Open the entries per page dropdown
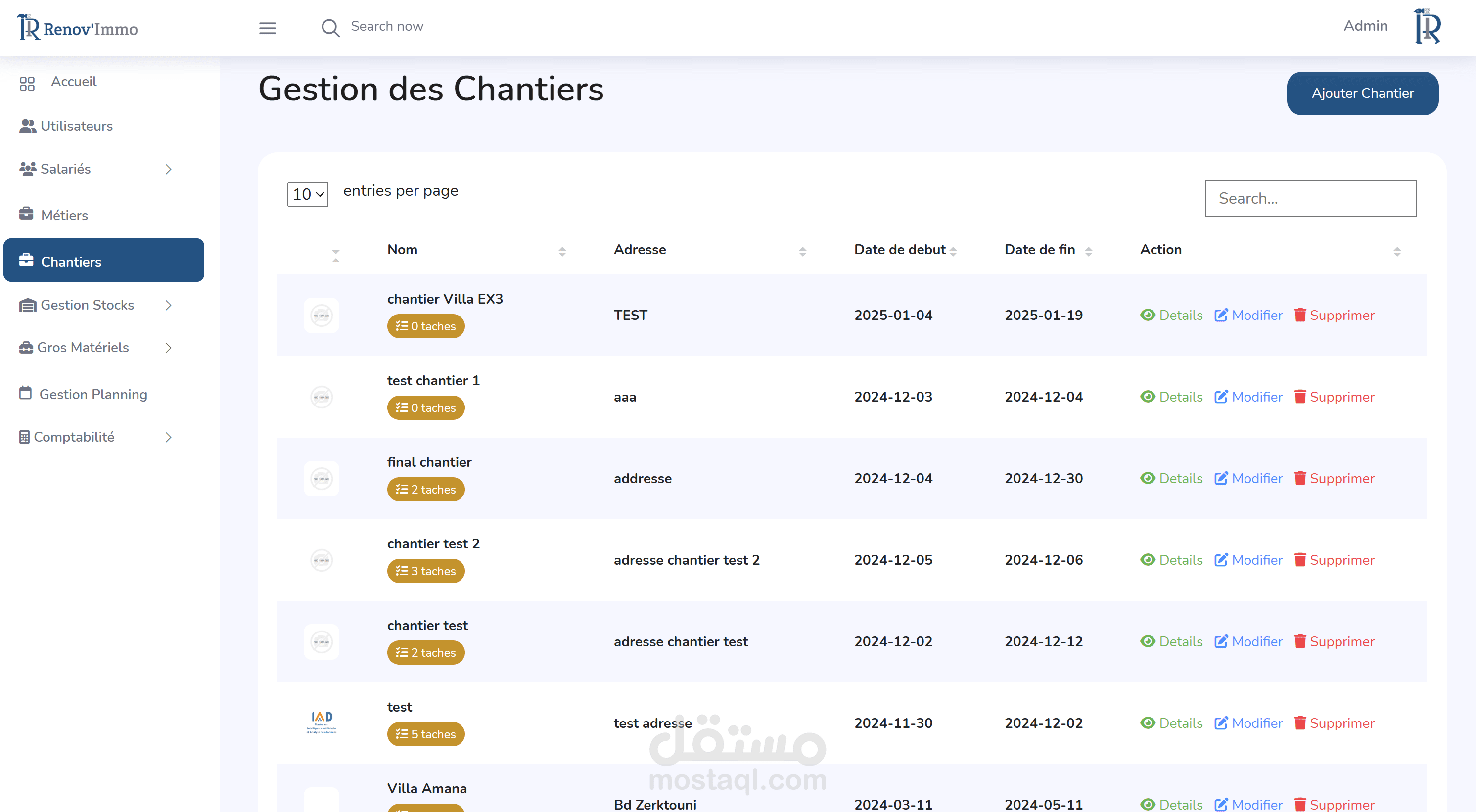Viewport: 1476px width, 812px height. click(308, 194)
